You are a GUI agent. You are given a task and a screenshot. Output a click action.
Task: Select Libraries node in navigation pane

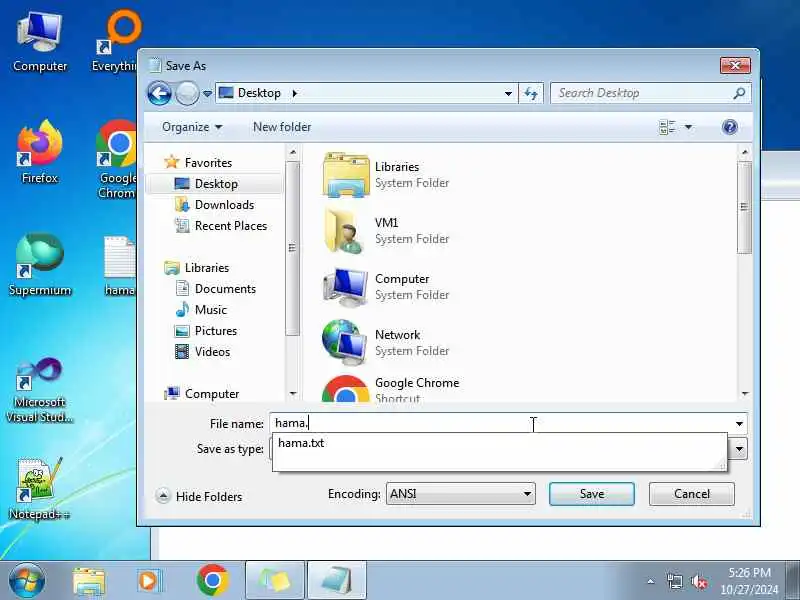pyautogui.click(x=207, y=267)
